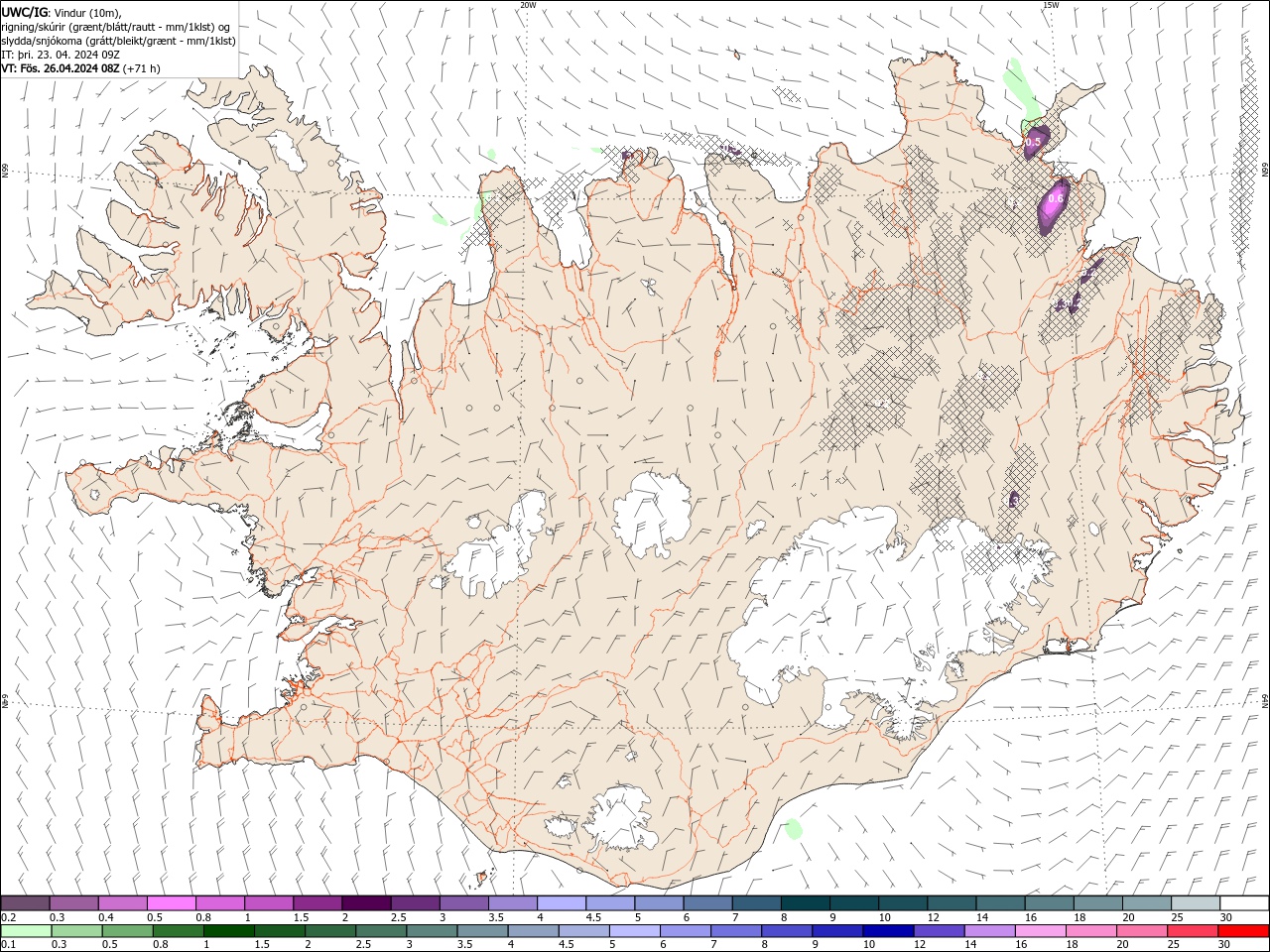Select the upper-scale swatch starting at 20
Viewport: 1270px width, 952px height.
1147,903
